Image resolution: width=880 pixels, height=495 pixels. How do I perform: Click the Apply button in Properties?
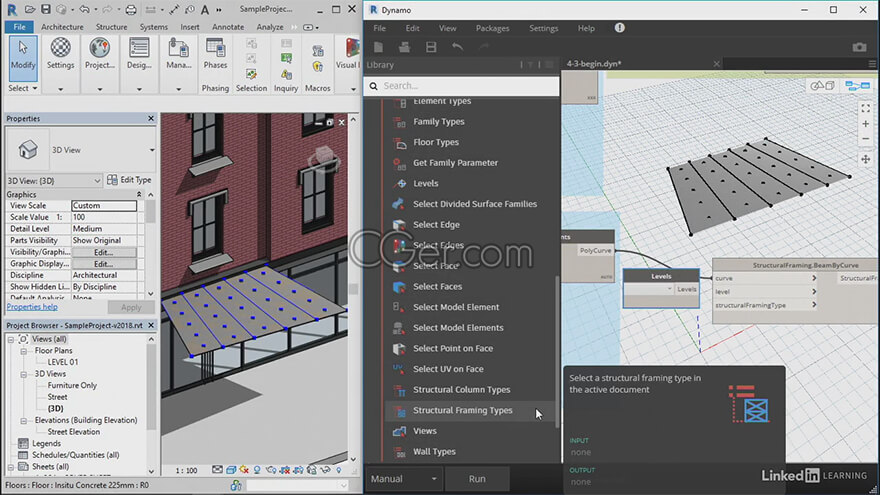tap(131, 308)
